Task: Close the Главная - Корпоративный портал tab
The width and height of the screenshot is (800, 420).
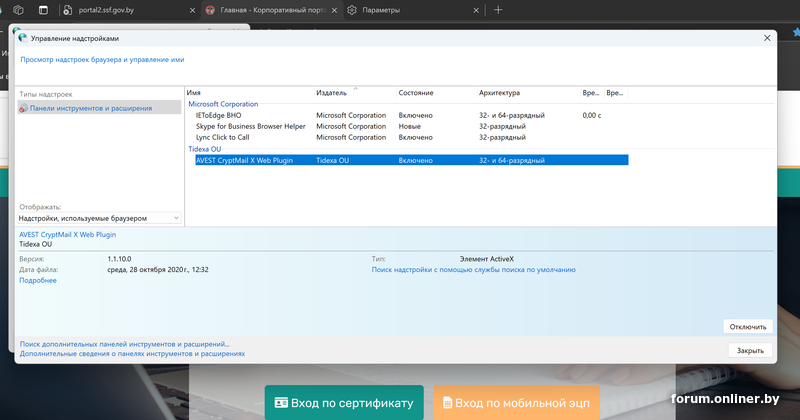Action: point(334,10)
